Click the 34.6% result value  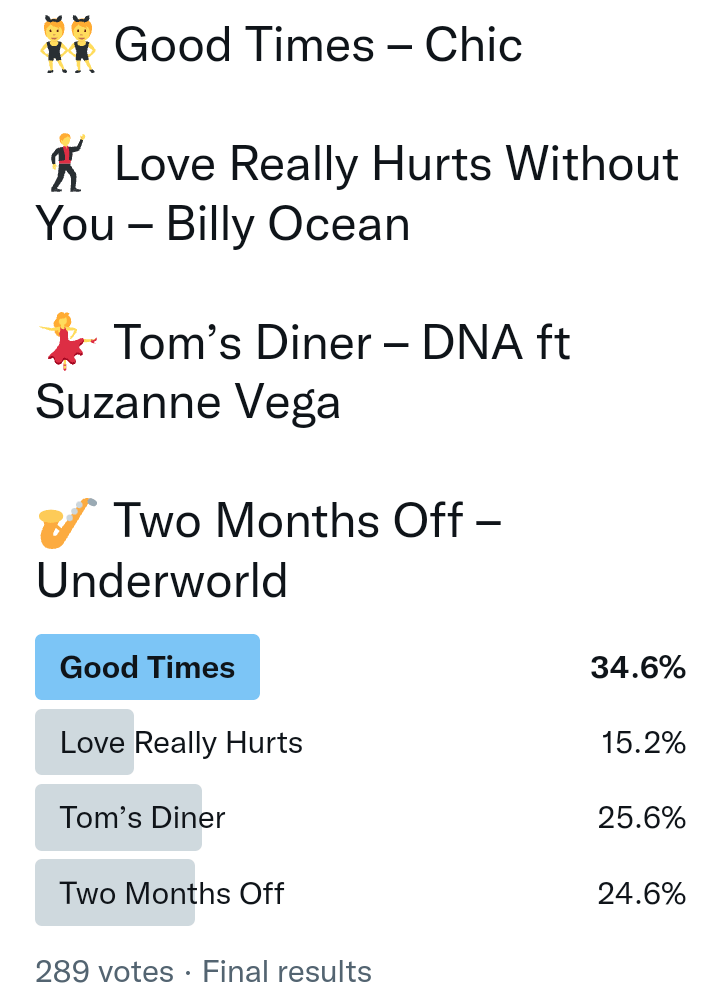638,667
